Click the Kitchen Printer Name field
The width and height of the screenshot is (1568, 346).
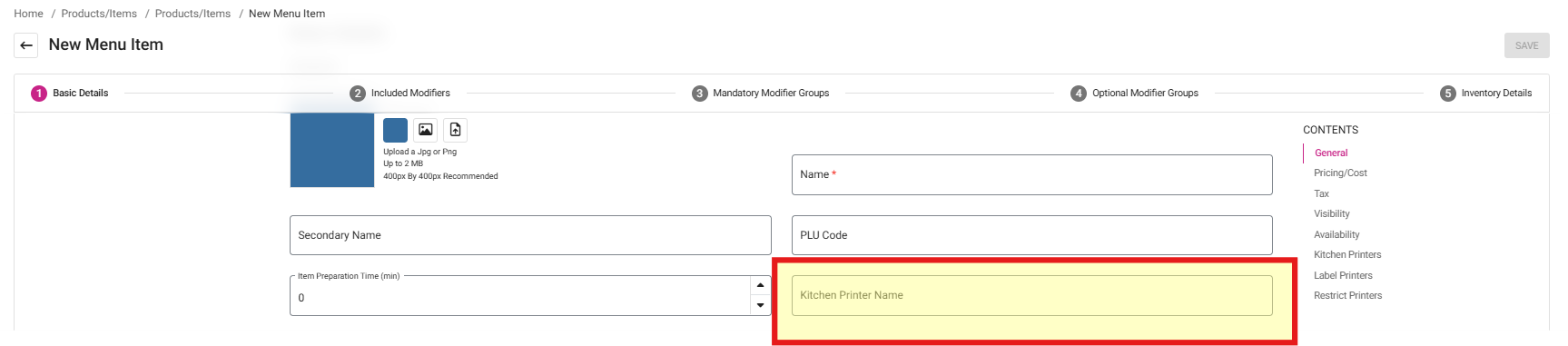point(1031,295)
